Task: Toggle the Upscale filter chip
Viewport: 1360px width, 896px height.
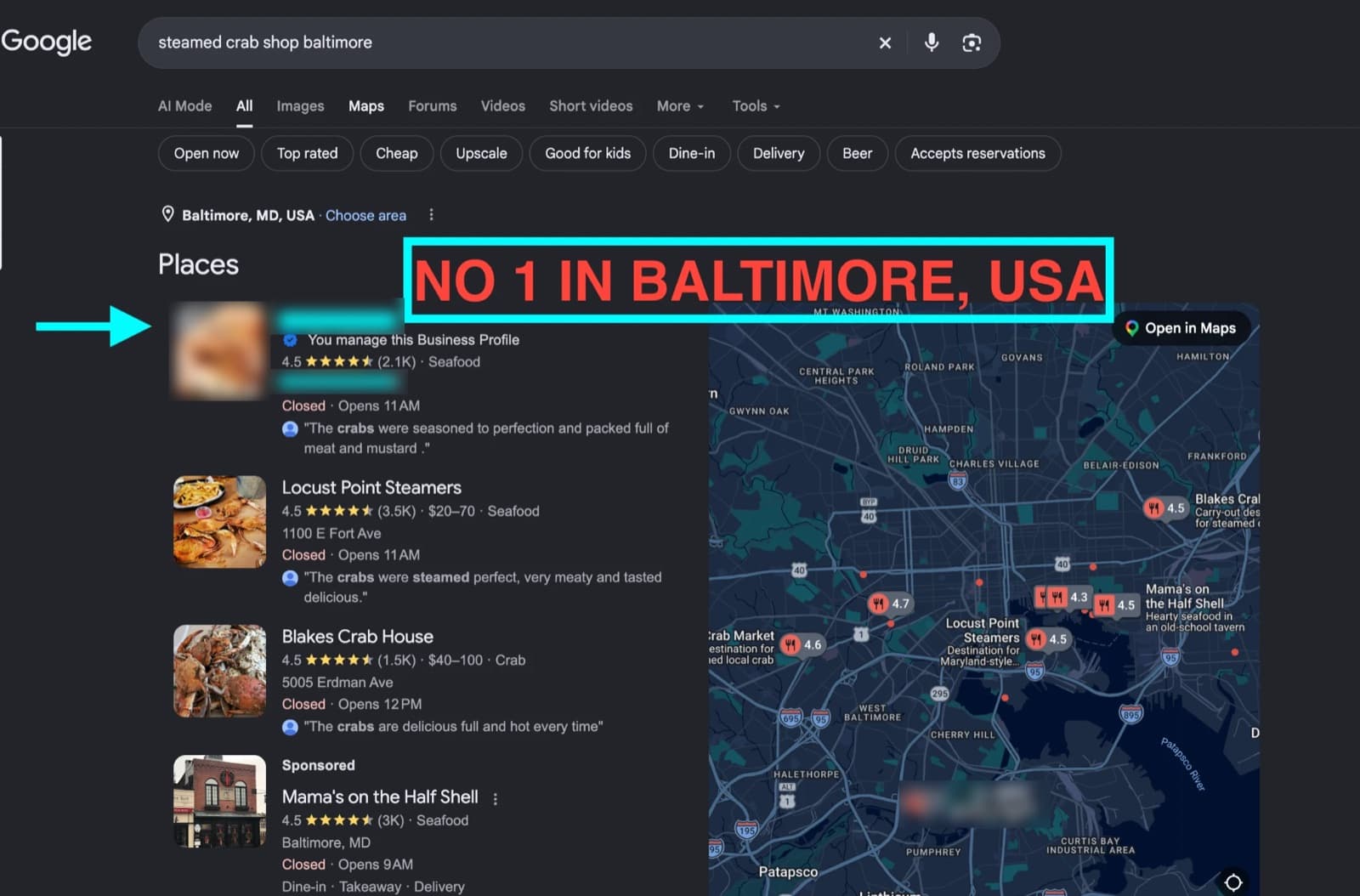Action: (481, 154)
